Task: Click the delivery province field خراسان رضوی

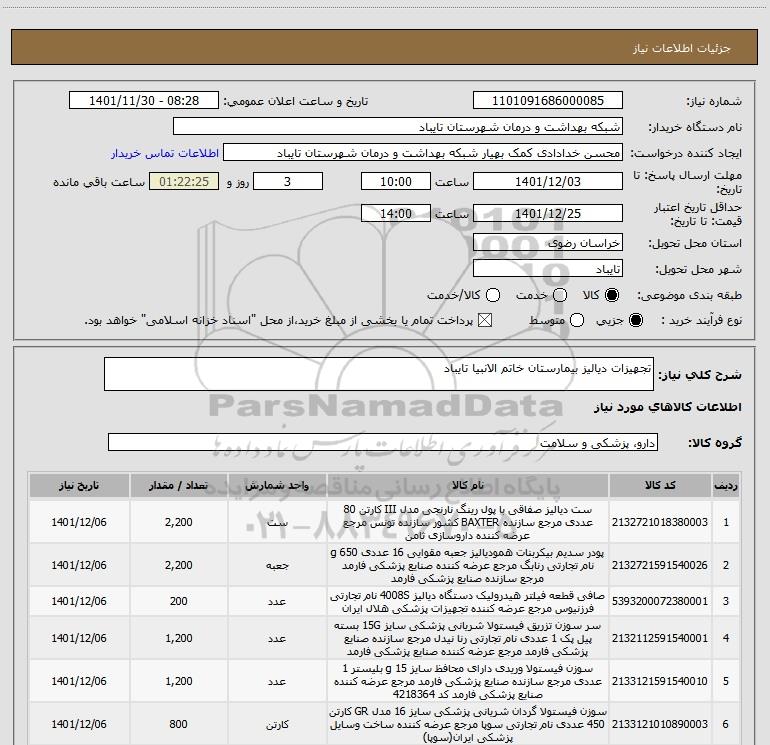Action: pos(548,243)
